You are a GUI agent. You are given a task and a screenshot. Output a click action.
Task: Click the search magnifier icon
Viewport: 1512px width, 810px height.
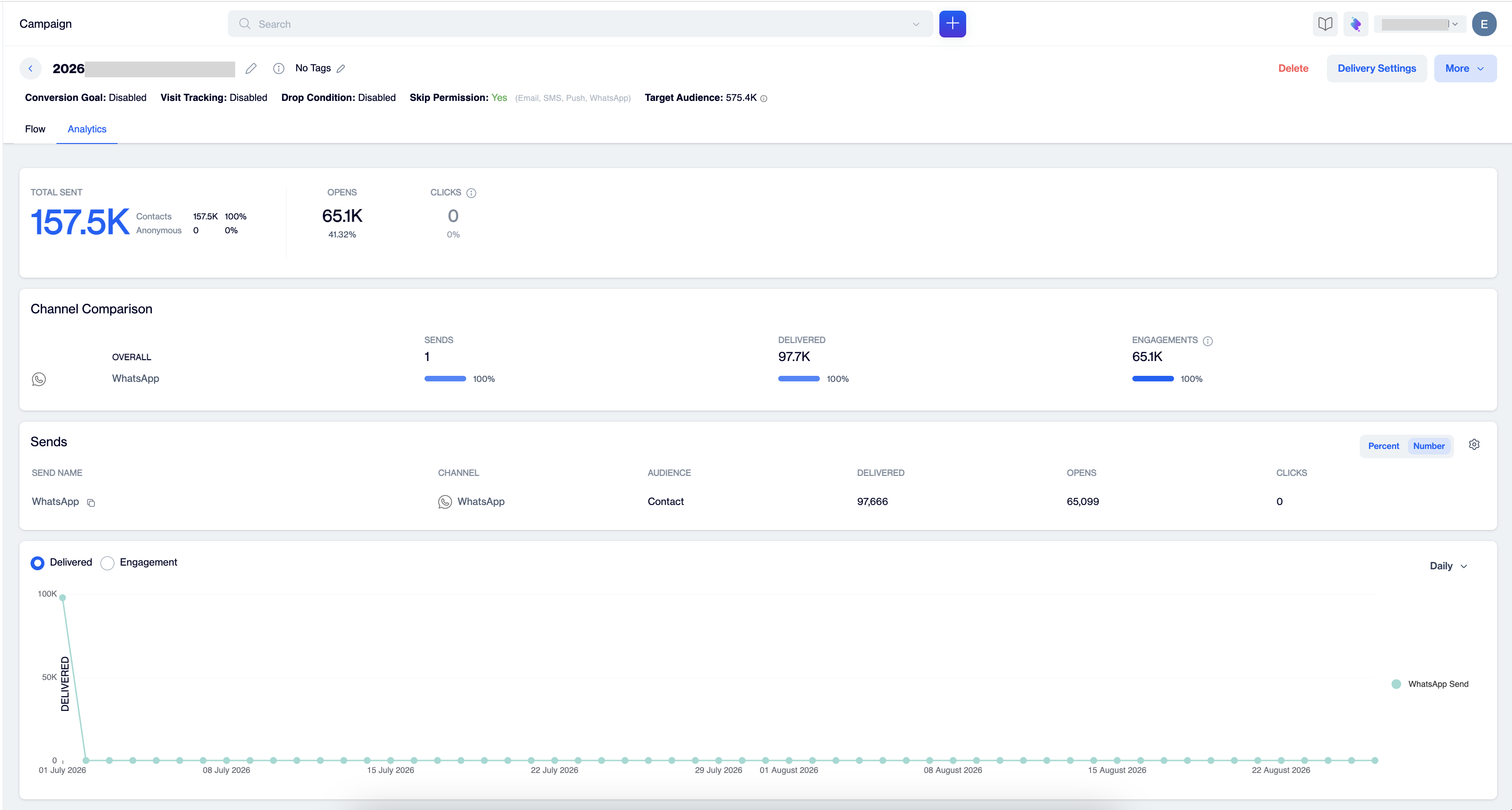point(245,24)
